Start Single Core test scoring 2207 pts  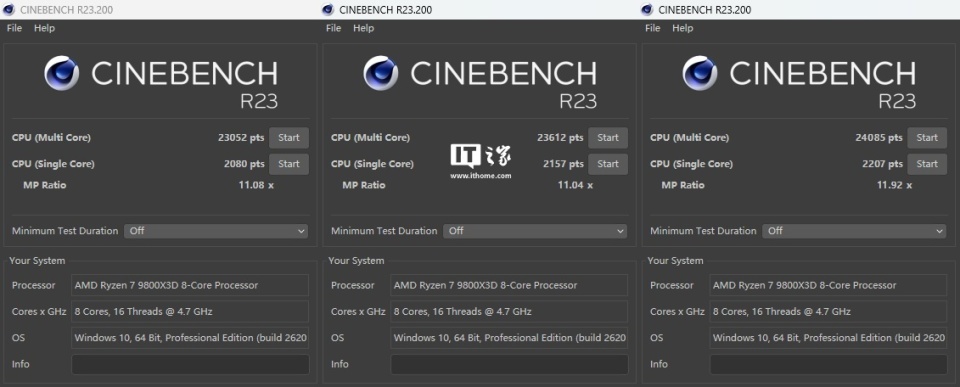[x=927, y=164]
